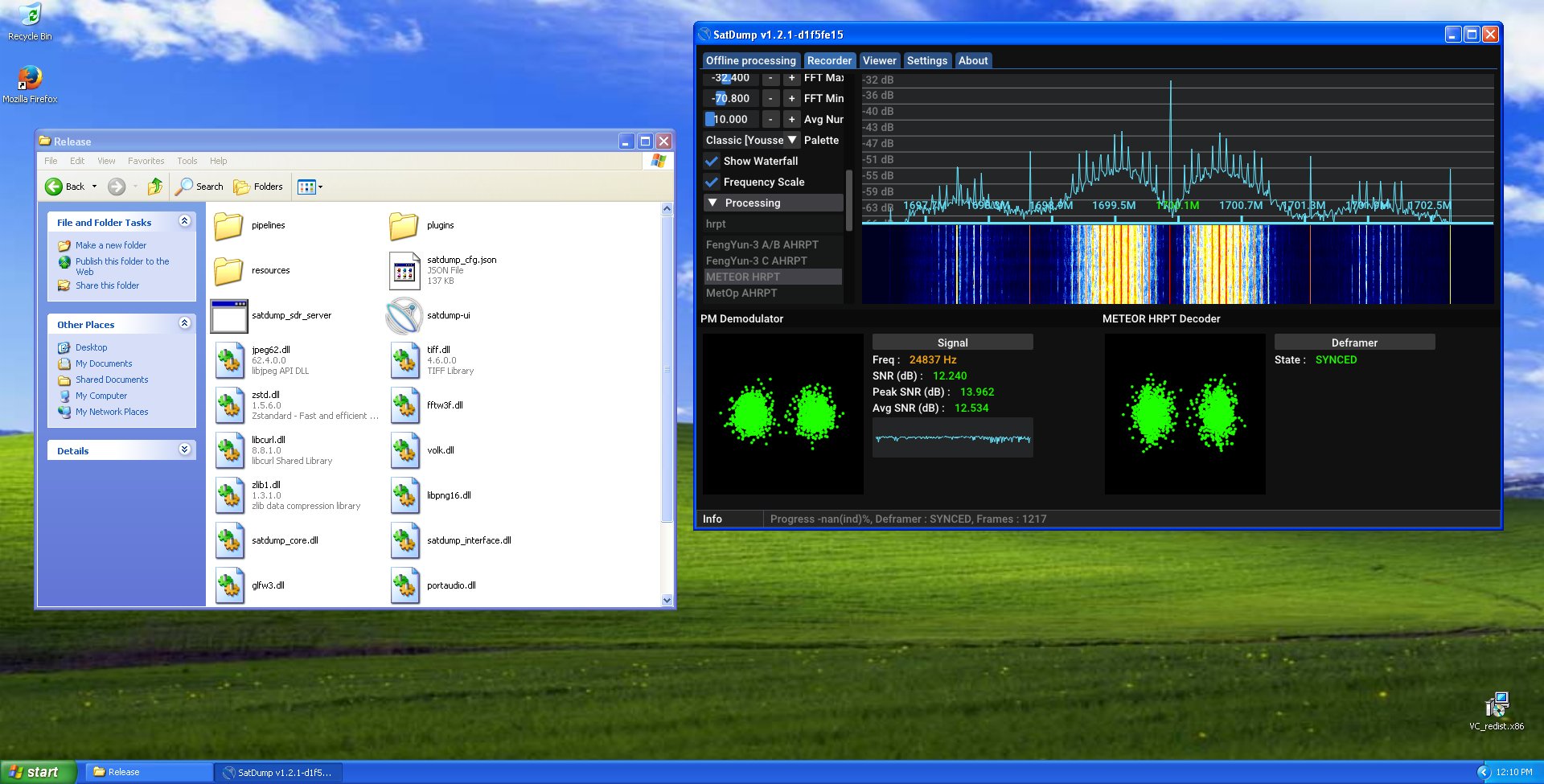
Task: Select the satdump-ui application icon
Action: (x=404, y=316)
